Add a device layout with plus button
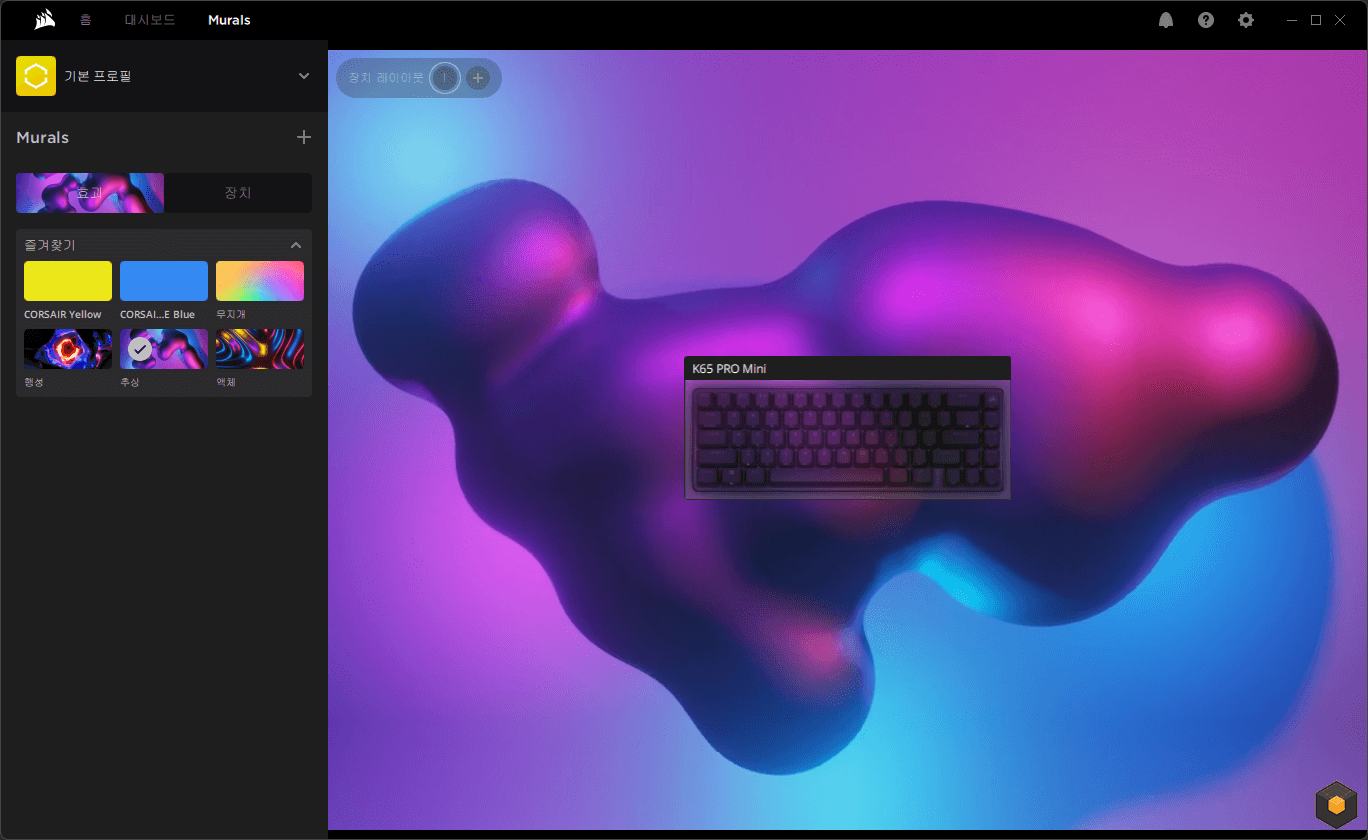Screen dimensions: 1368x840 [x=478, y=77]
